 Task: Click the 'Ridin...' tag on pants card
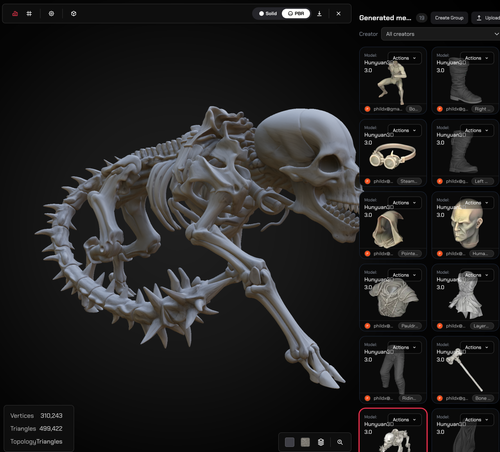tap(410, 398)
